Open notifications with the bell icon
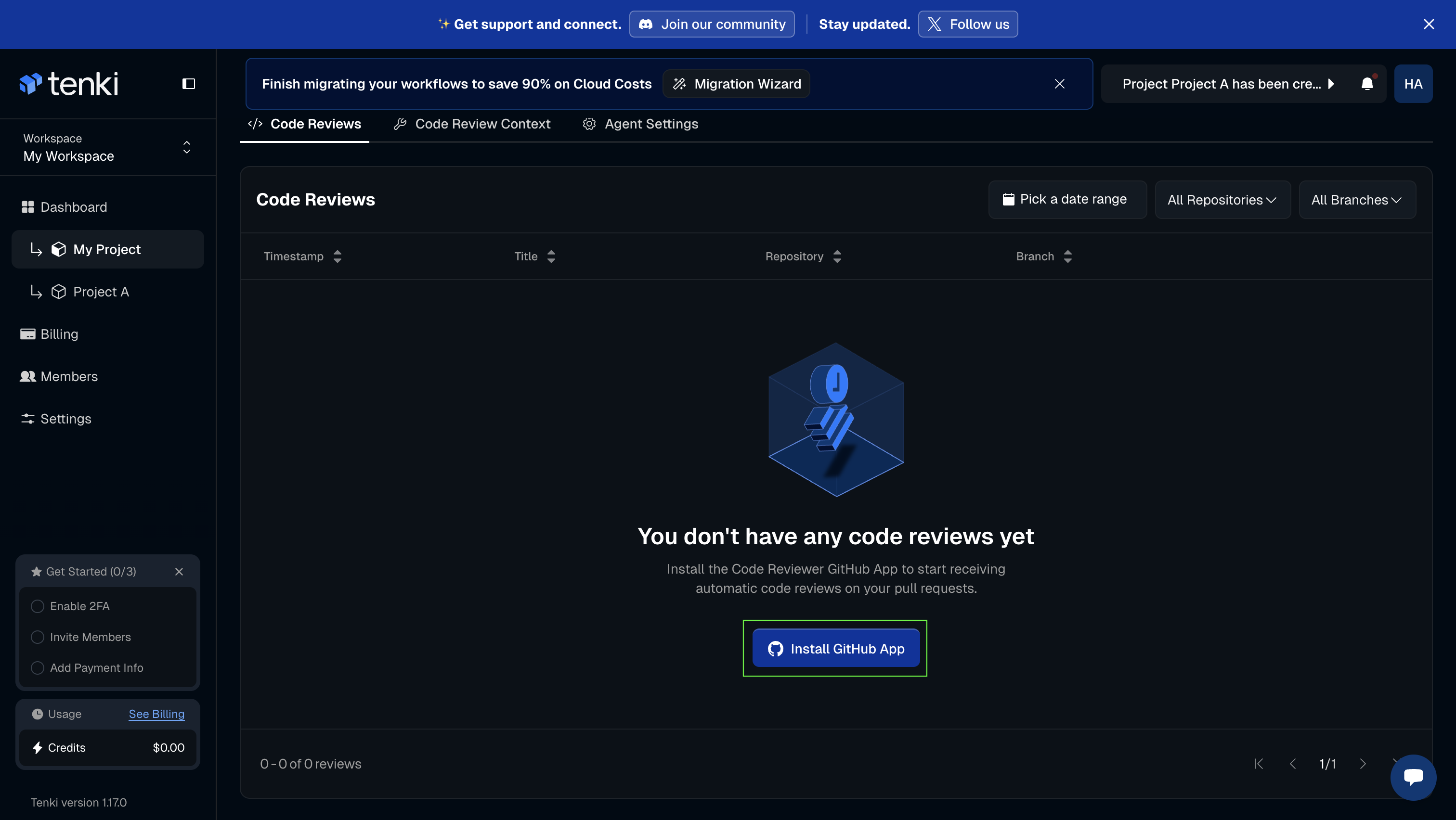The height and width of the screenshot is (820, 1456). [1367, 84]
